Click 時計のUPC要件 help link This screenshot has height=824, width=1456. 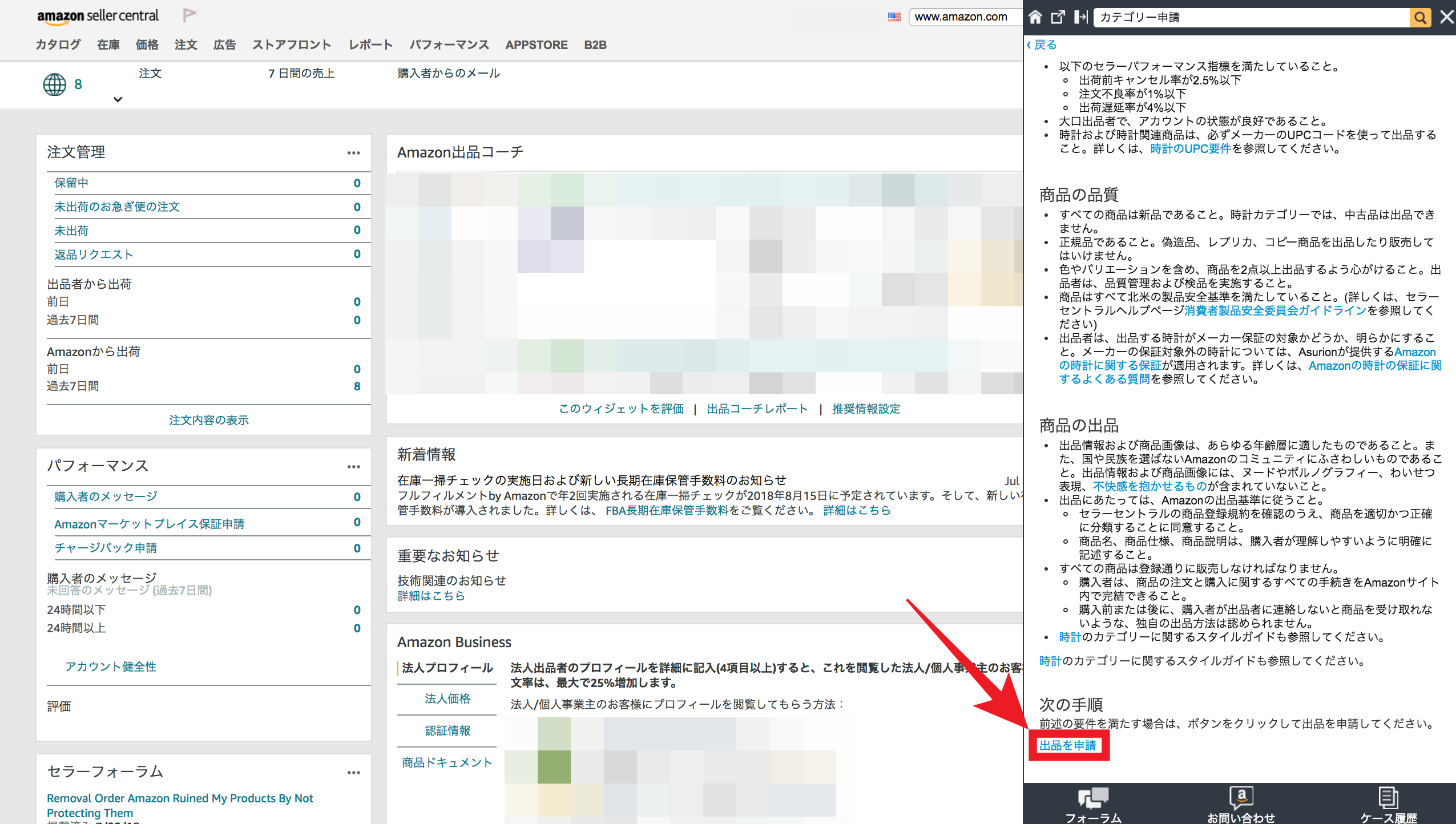[x=1191, y=149]
